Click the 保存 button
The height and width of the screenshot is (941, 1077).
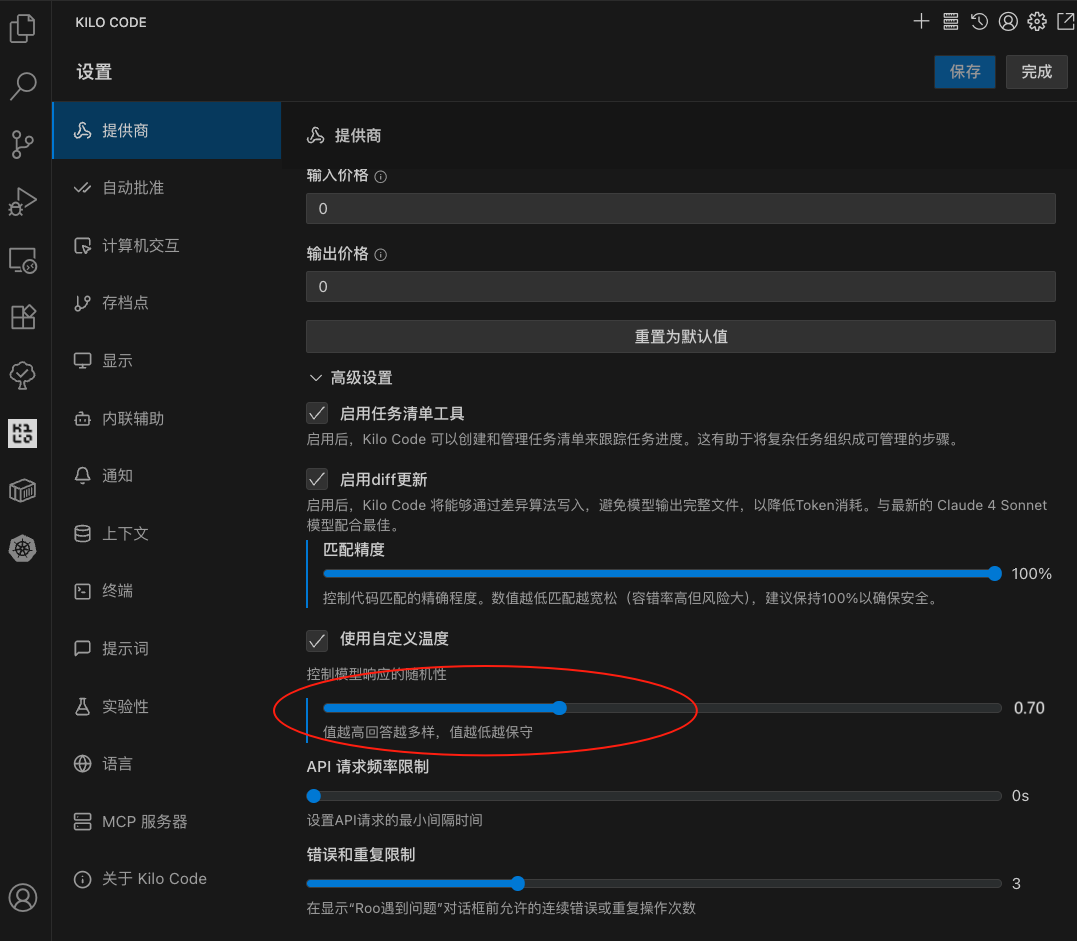964,72
